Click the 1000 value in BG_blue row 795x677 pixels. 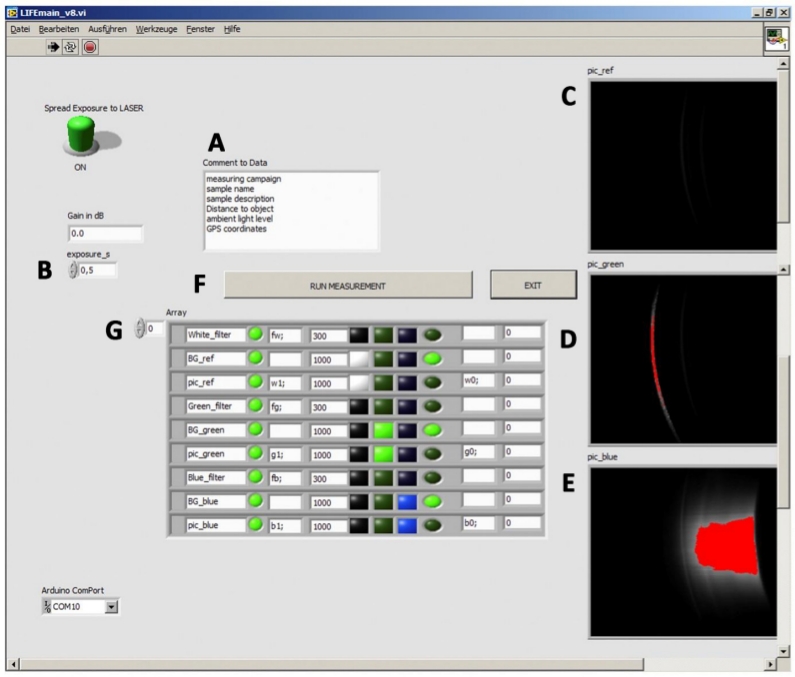(x=329, y=503)
